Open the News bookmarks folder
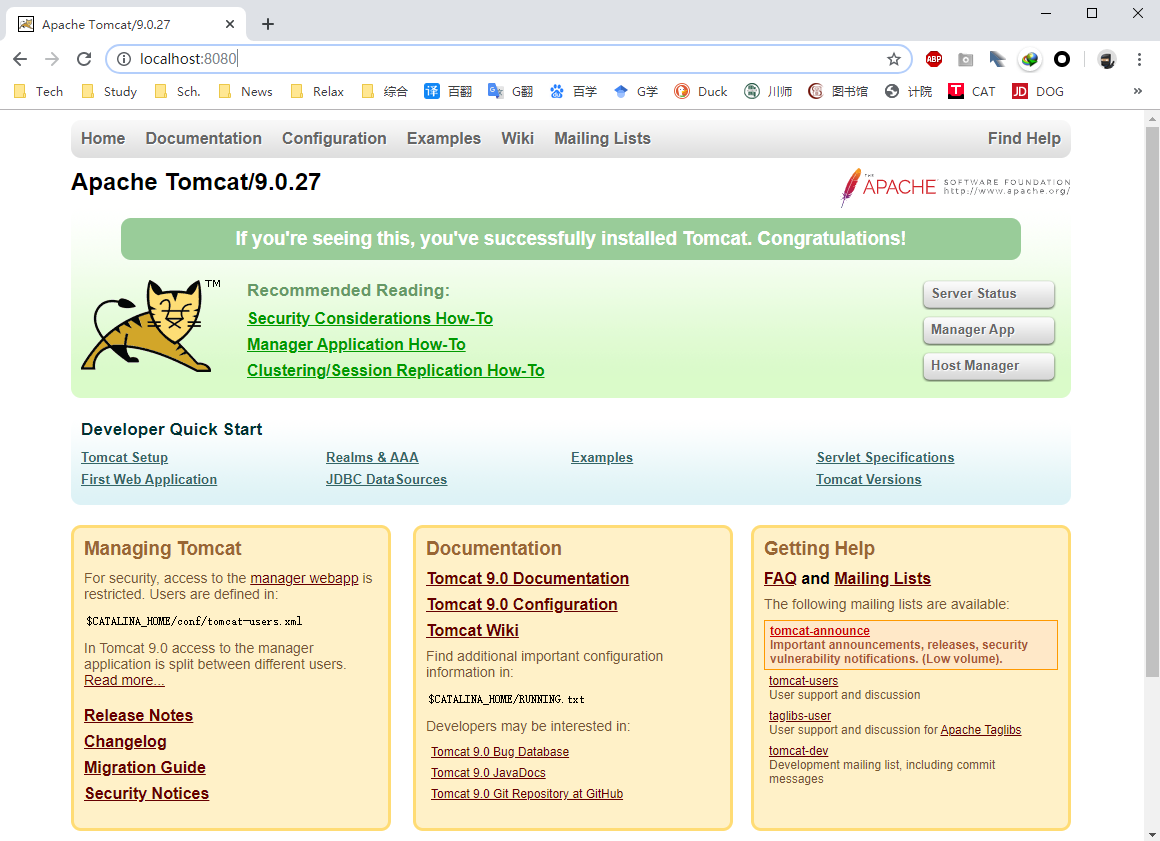 (x=246, y=92)
